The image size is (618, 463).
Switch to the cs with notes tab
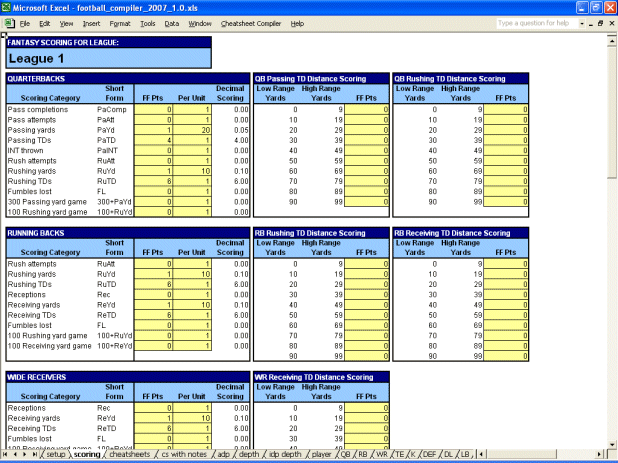click(x=184, y=454)
